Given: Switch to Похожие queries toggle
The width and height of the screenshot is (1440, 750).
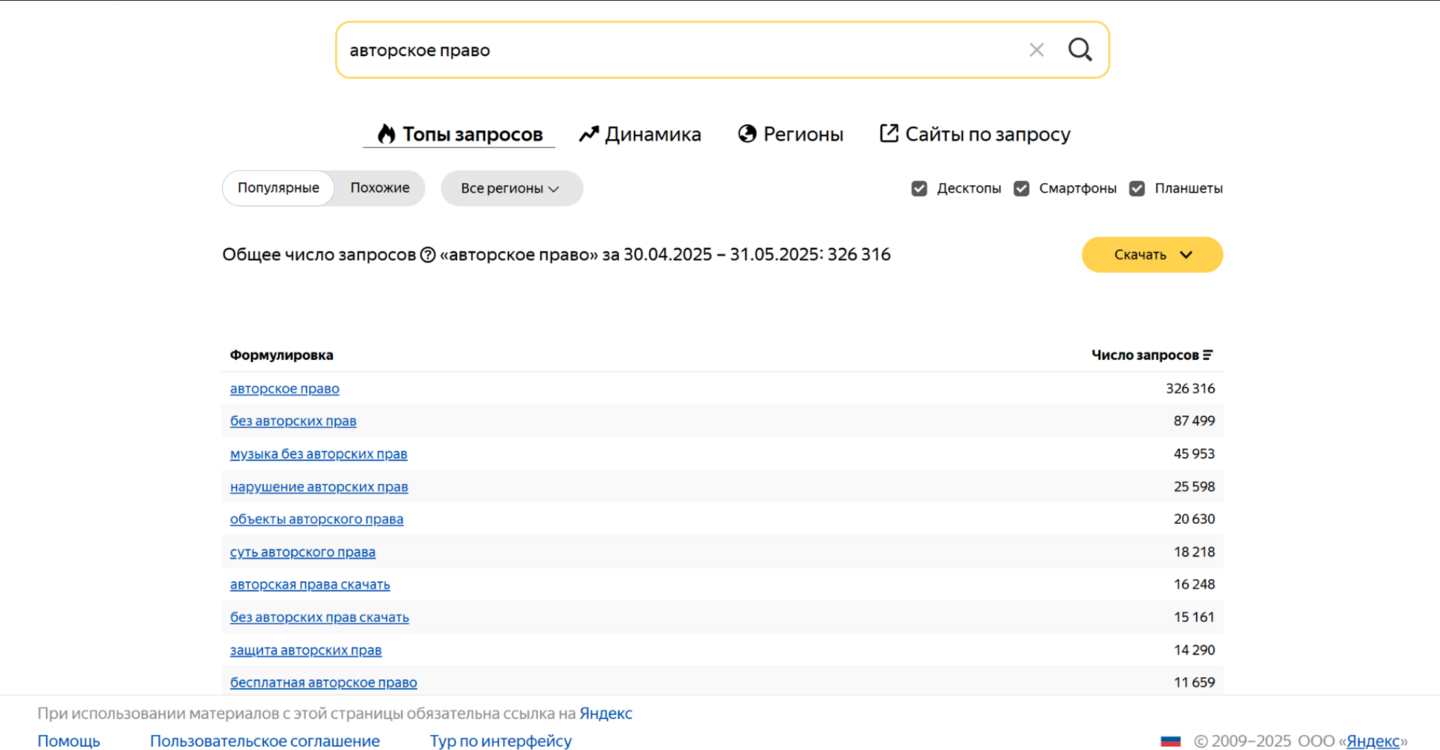Looking at the screenshot, I should point(380,188).
